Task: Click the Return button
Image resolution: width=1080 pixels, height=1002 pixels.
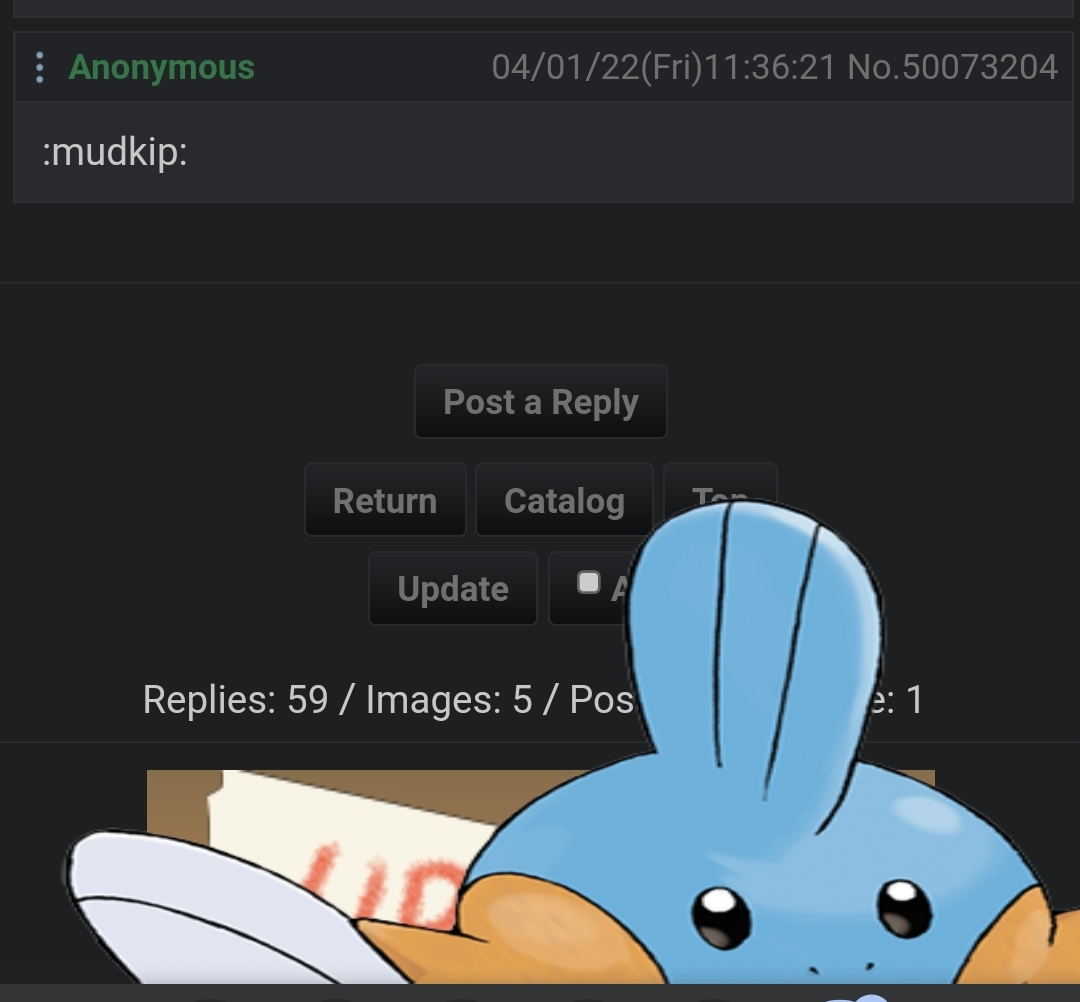Action: pos(385,500)
